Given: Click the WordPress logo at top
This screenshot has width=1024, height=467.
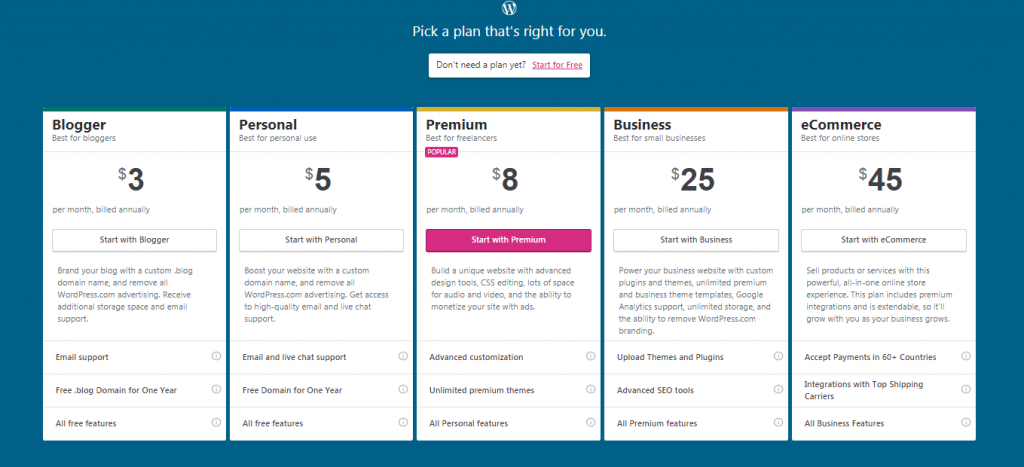Looking at the screenshot, I should point(509,8).
